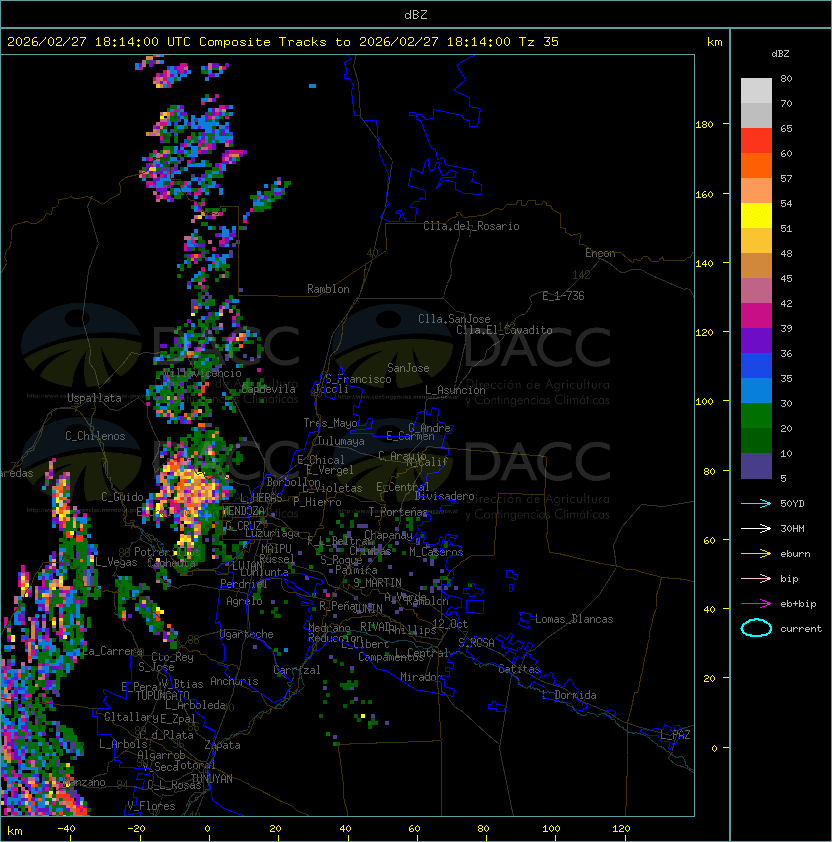Click the Agrelo map label
The image size is (832, 842).
[244, 601]
